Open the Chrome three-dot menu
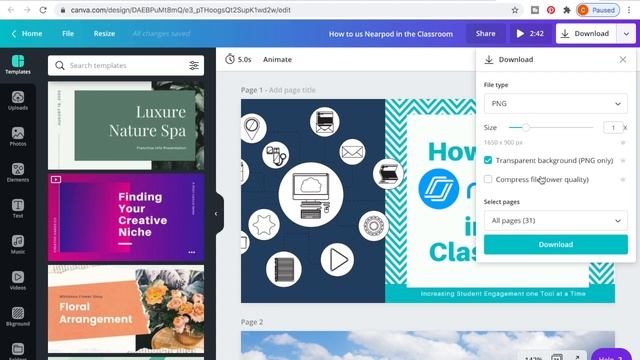Viewport: 640px width, 360px height. pyautogui.click(x=629, y=10)
